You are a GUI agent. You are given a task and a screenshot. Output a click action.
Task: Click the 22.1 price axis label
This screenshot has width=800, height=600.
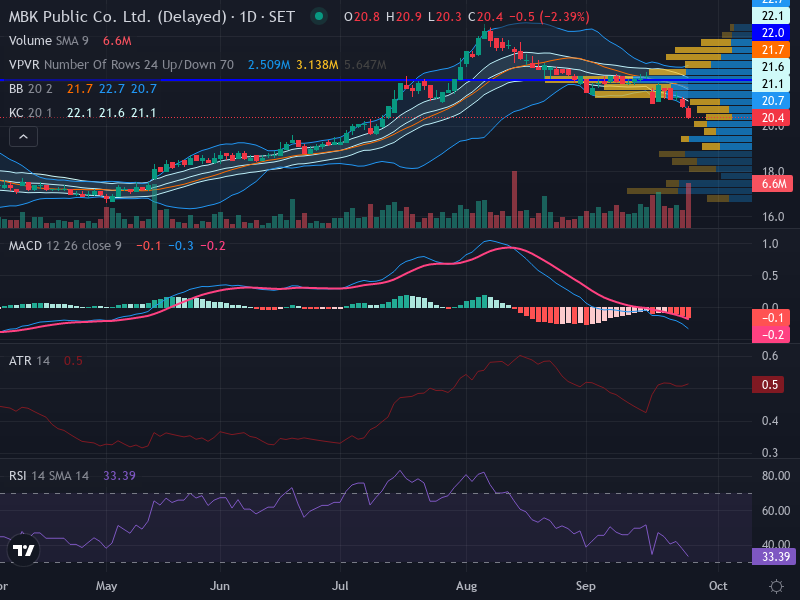(771, 16)
